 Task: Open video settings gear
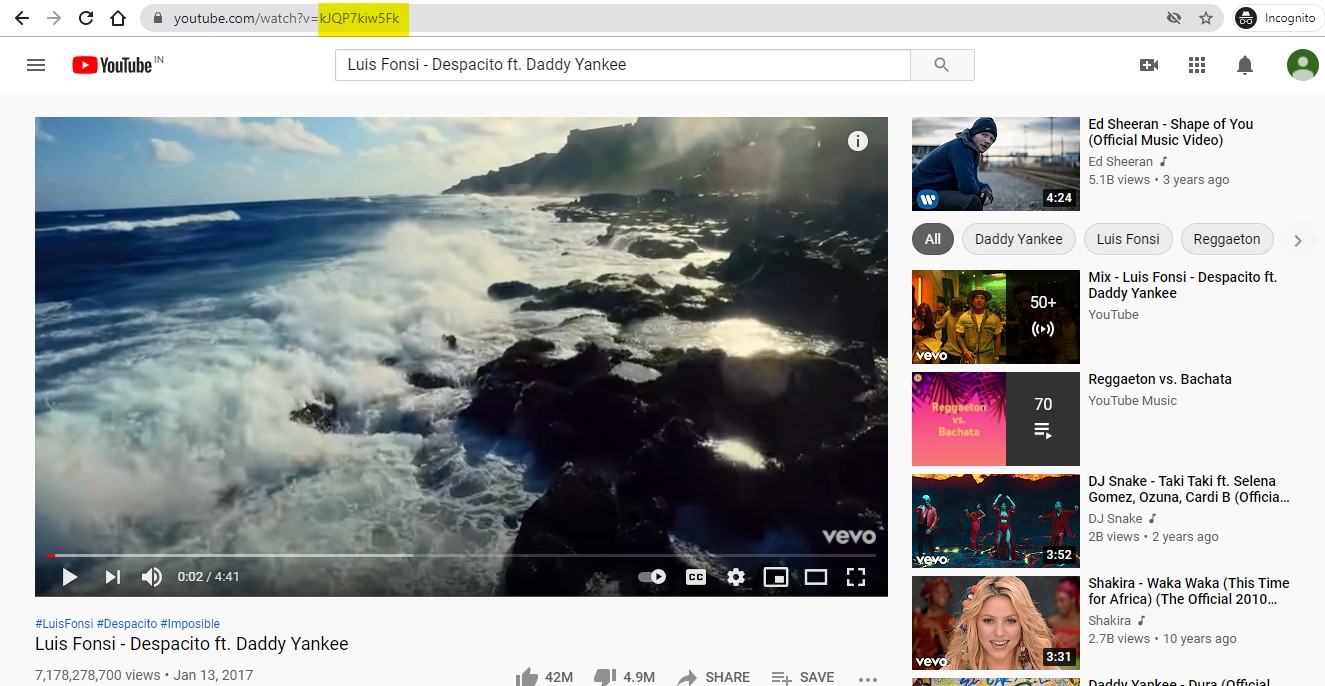coord(736,577)
